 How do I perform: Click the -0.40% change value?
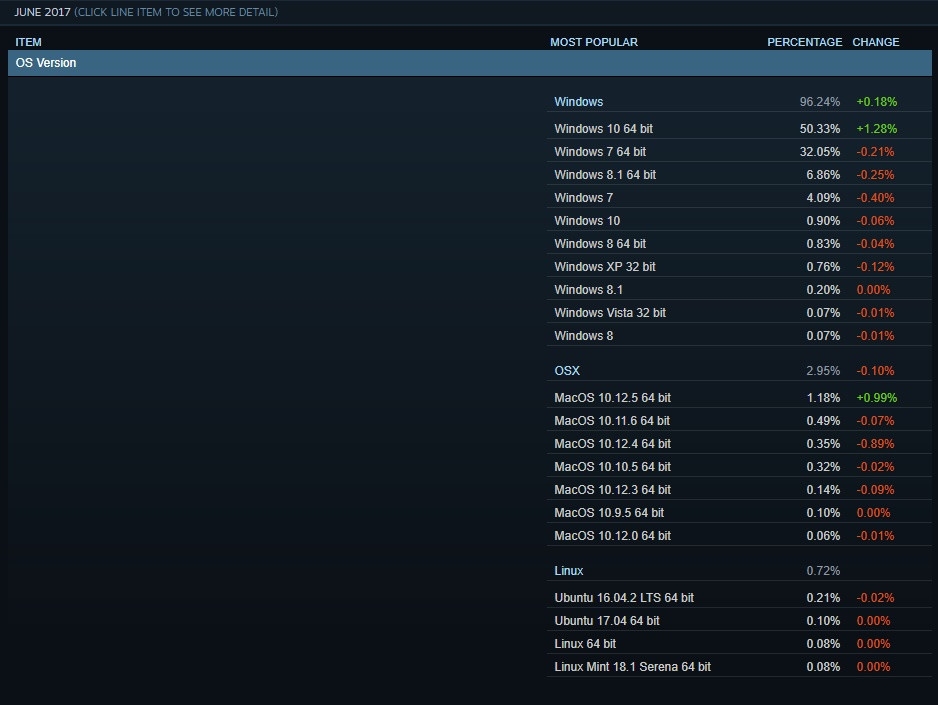875,198
